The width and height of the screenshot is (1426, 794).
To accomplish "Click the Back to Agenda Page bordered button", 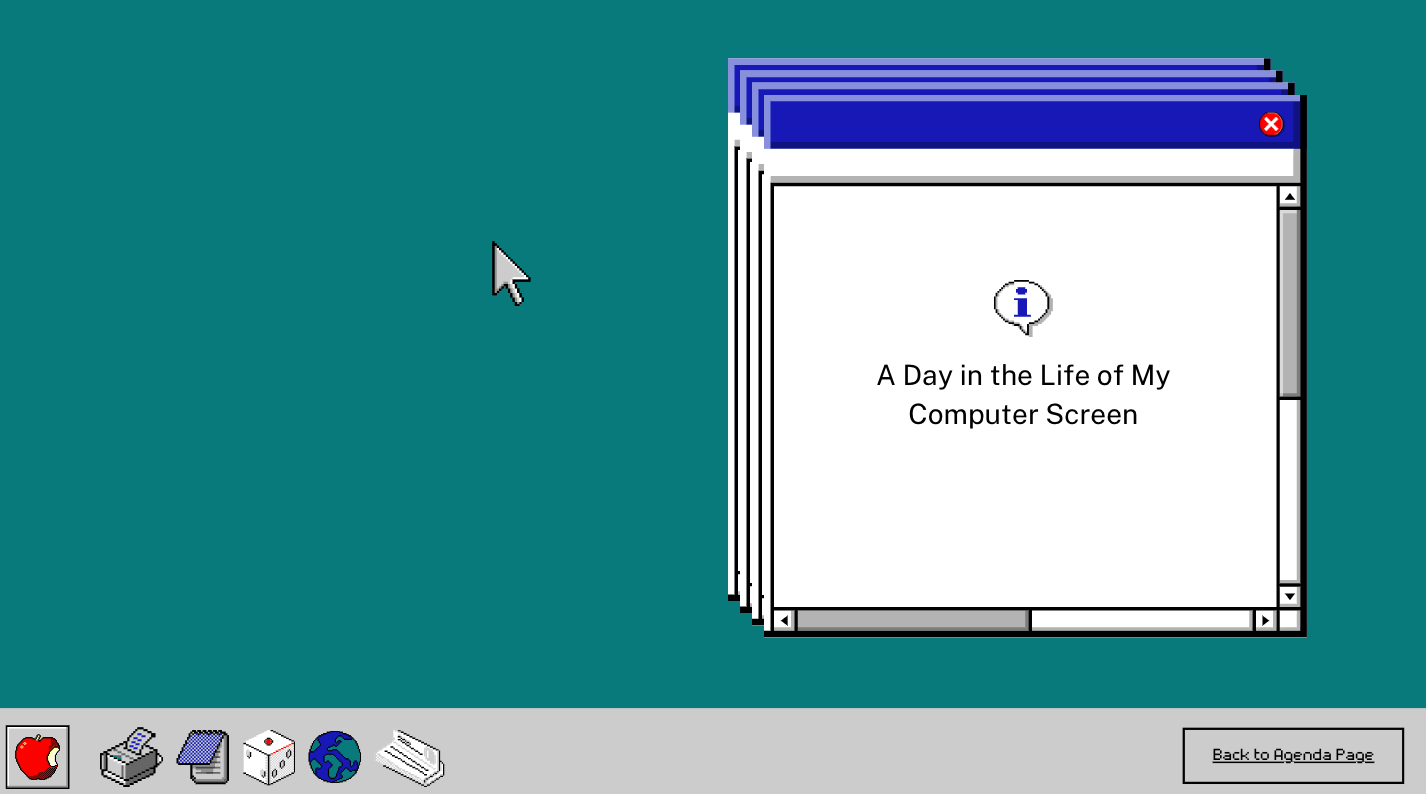I will pos(1291,755).
